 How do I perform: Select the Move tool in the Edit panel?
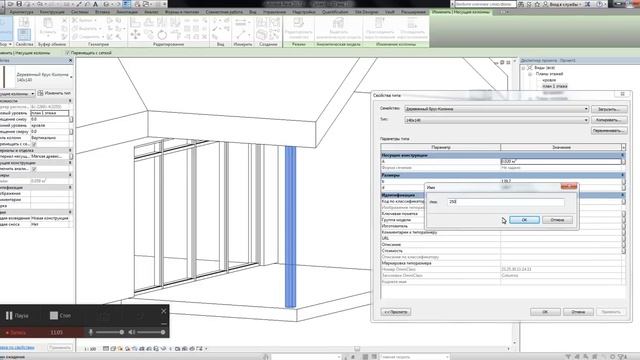(x=135, y=35)
